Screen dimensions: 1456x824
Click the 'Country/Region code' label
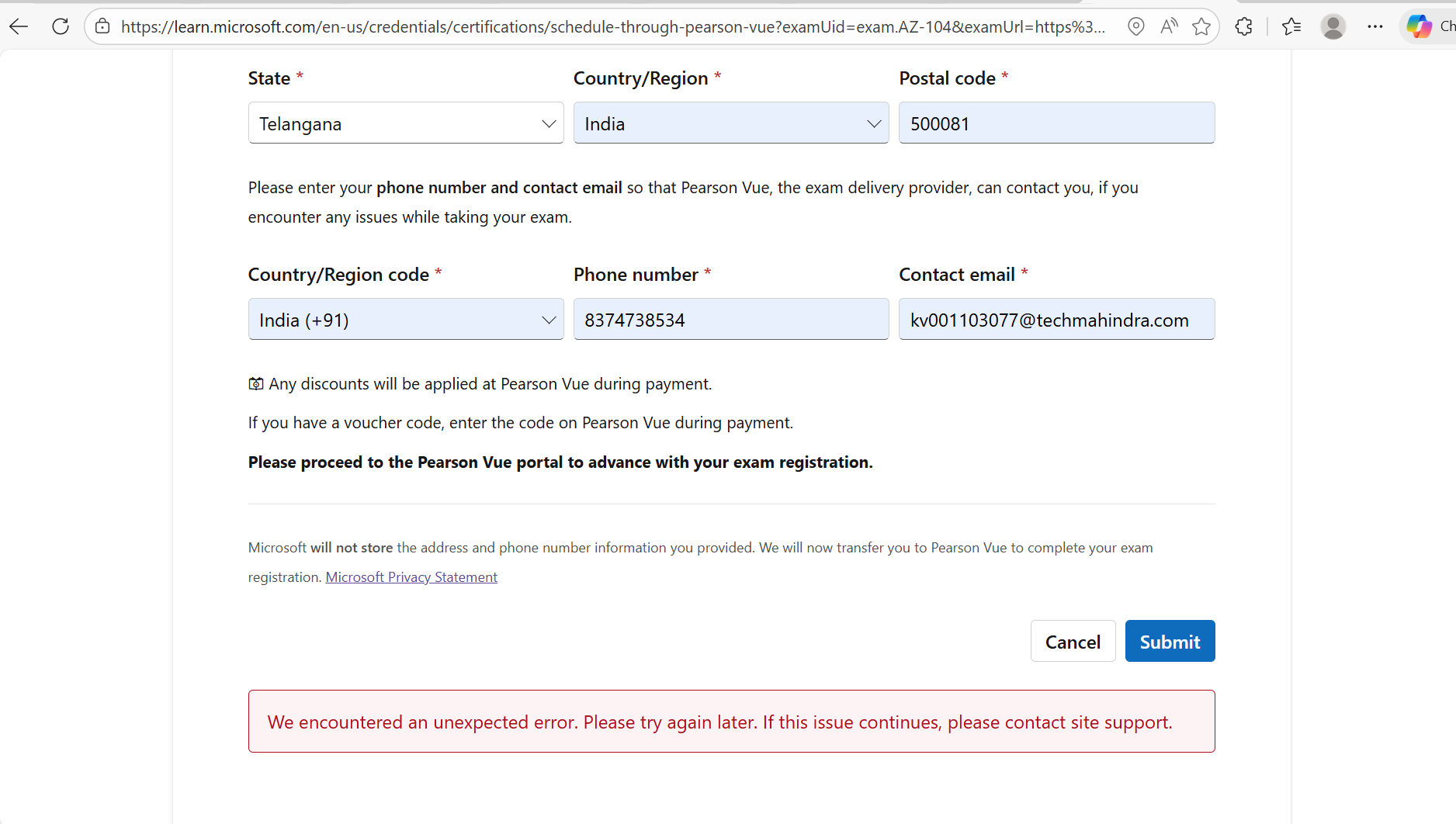(x=338, y=275)
